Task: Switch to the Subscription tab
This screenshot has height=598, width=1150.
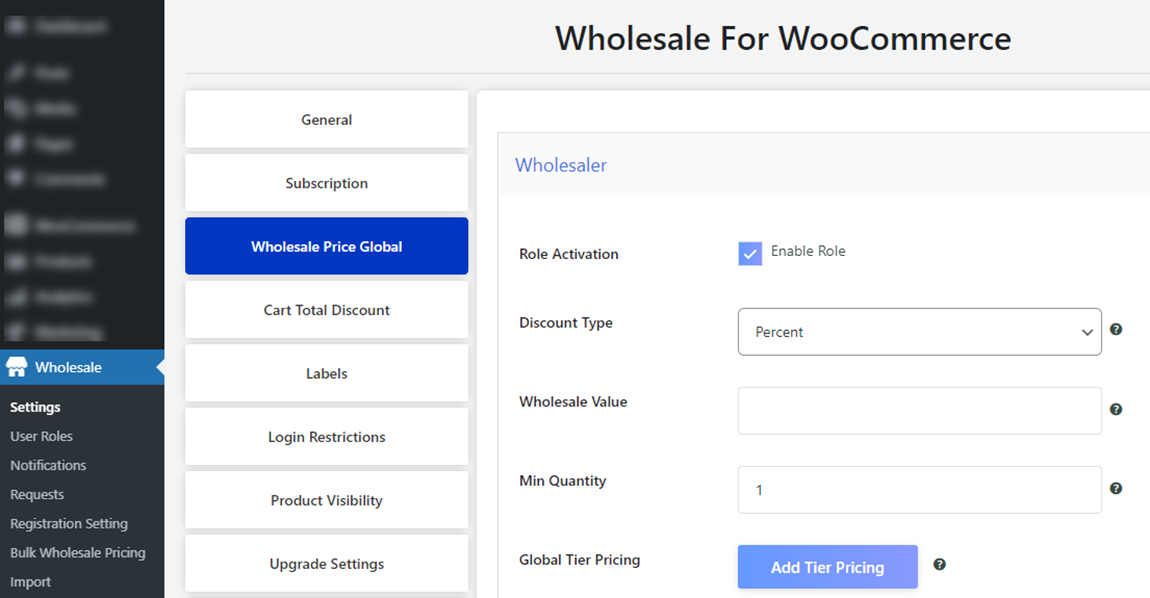Action: point(326,183)
